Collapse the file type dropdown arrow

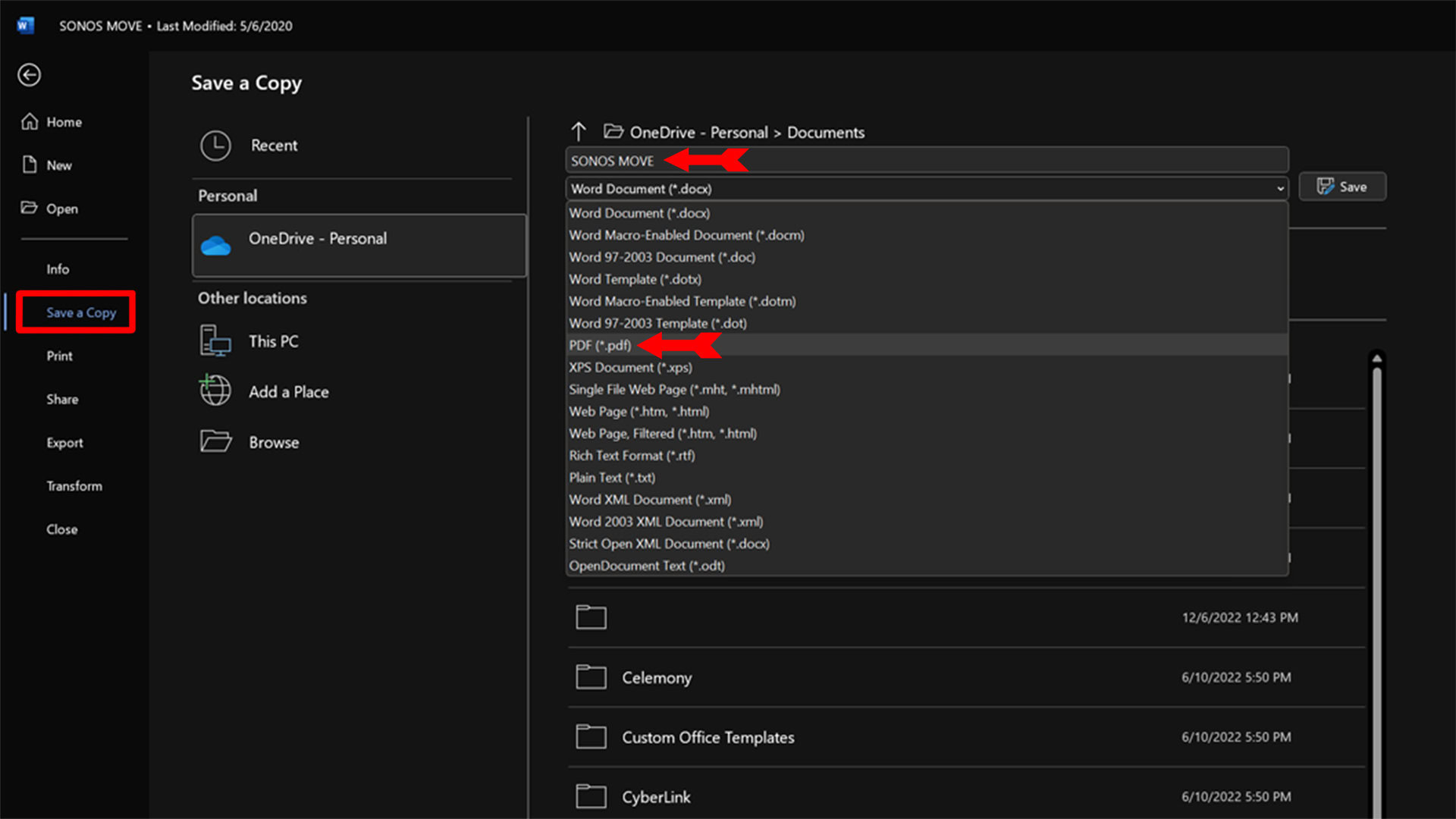pos(1280,188)
